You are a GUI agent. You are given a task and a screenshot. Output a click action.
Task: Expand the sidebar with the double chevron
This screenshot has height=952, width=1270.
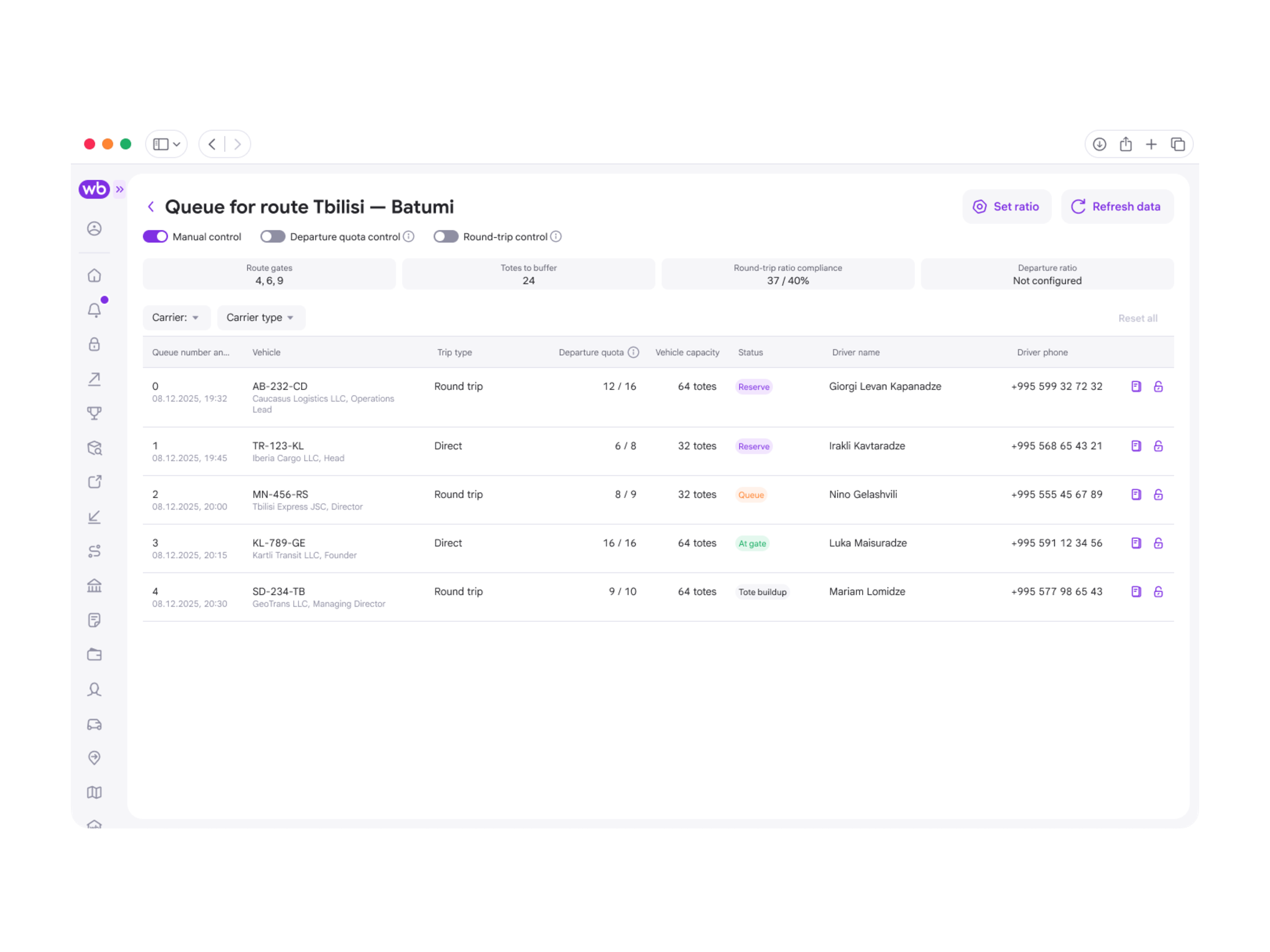[120, 189]
